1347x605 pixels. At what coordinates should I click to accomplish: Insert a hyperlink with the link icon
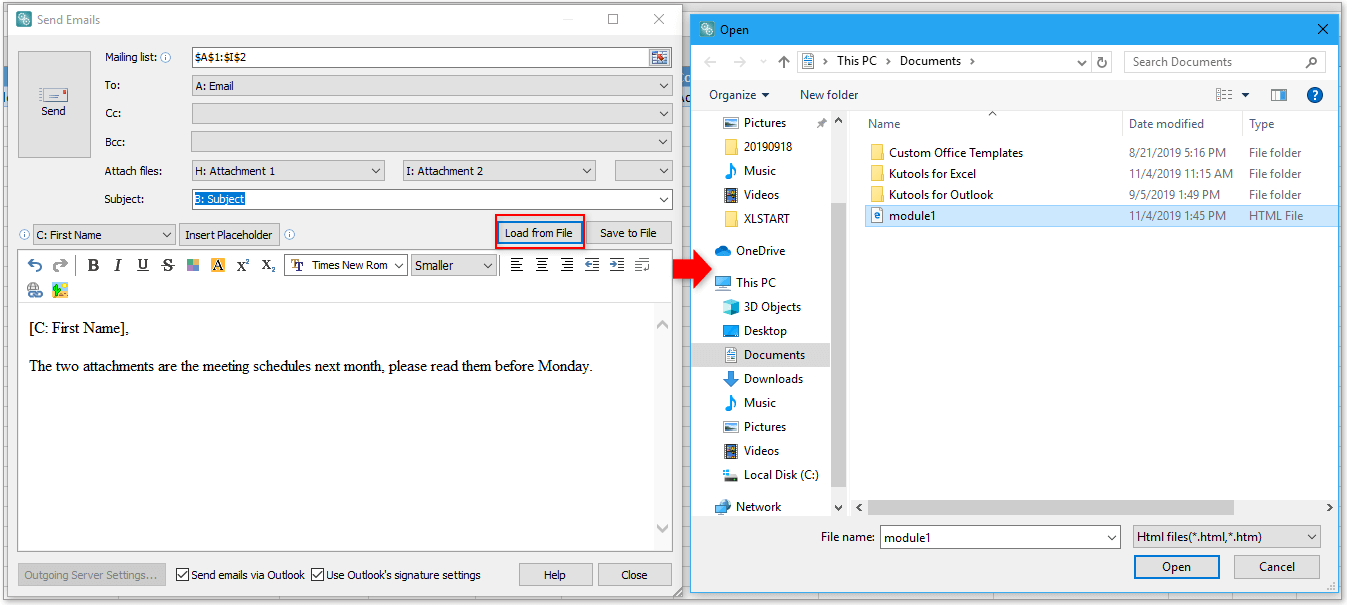pos(35,290)
